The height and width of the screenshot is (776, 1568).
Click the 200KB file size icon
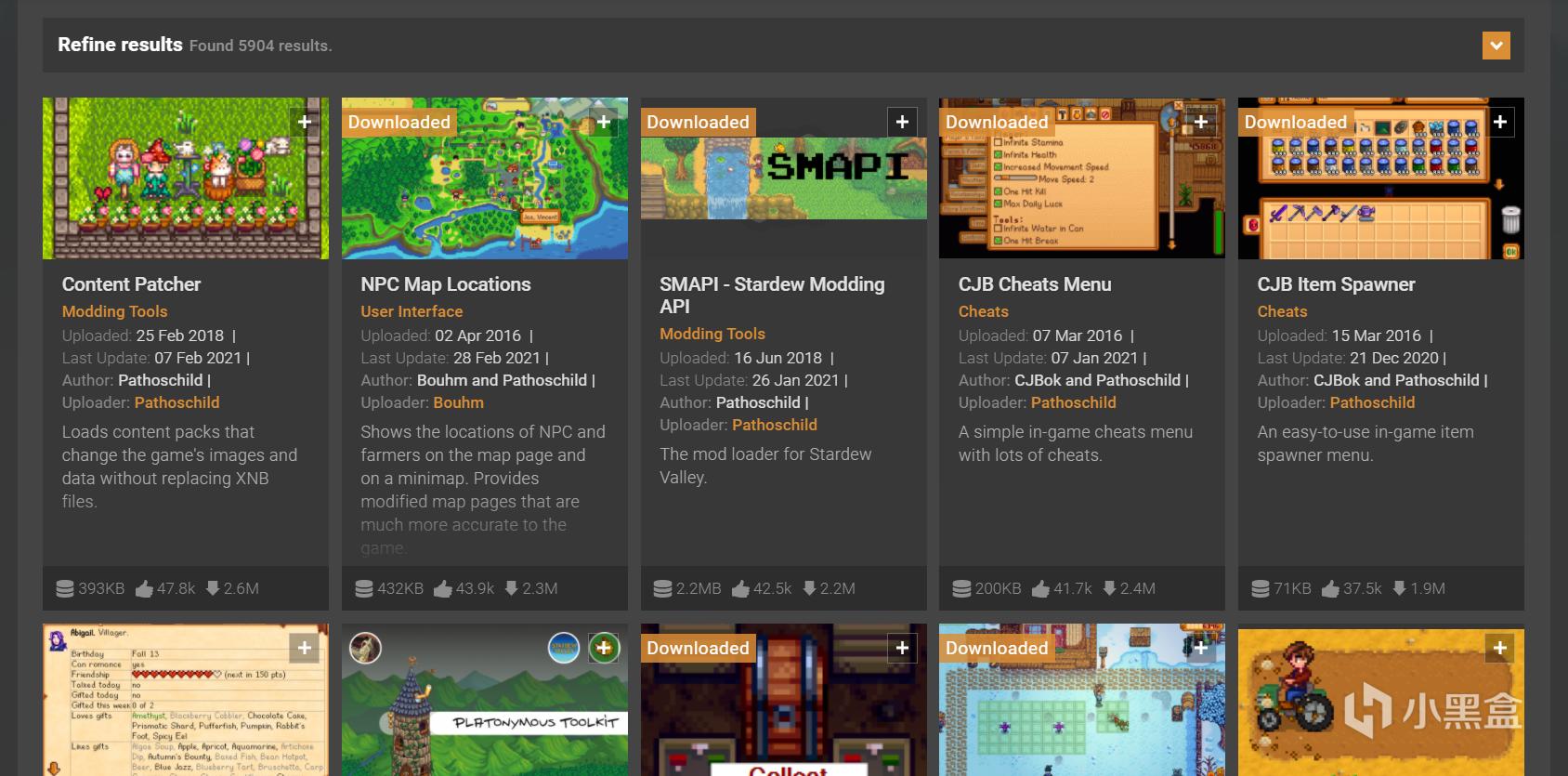[x=961, y=588]
